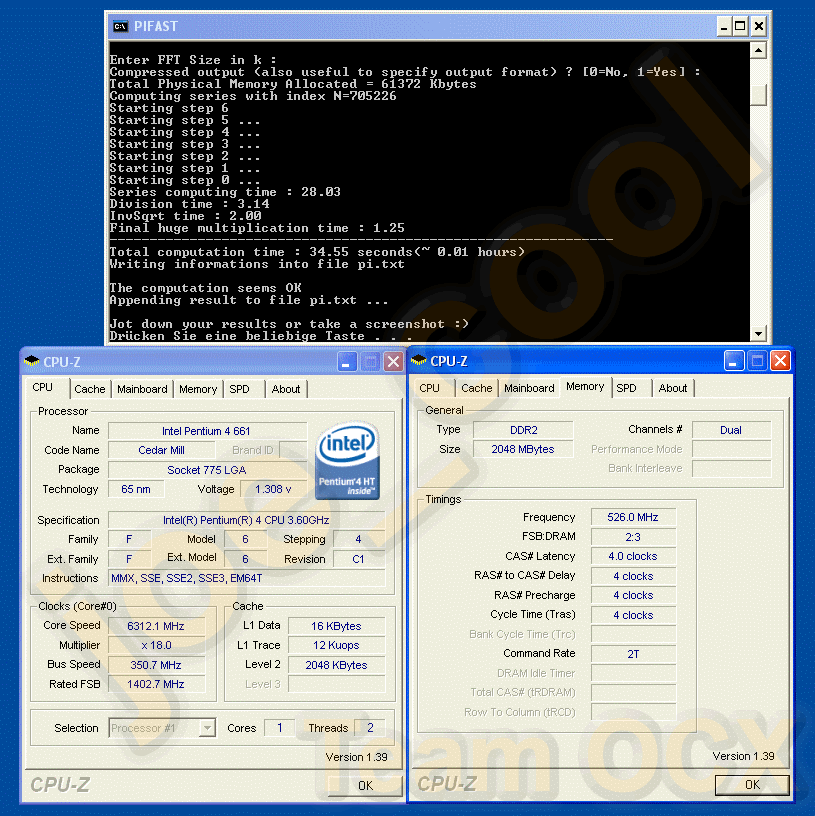Screen dimensions: 815x816
Task: Click the Specification field 'Intel(R) Pentium(R) 4 CPU 3.60GHz'
Action: (x=246, y=520)
